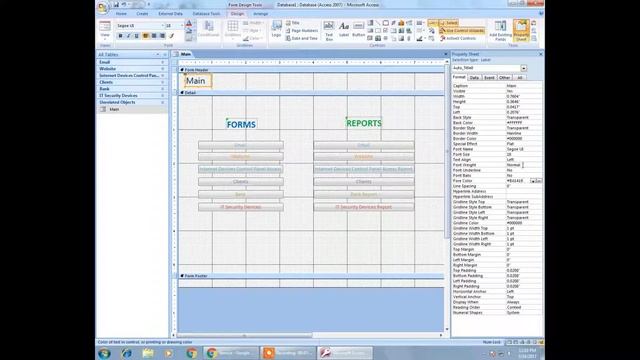Screen dimensions: 640x360
Task: Toggle Italic formatting
Action: point(129,36)
